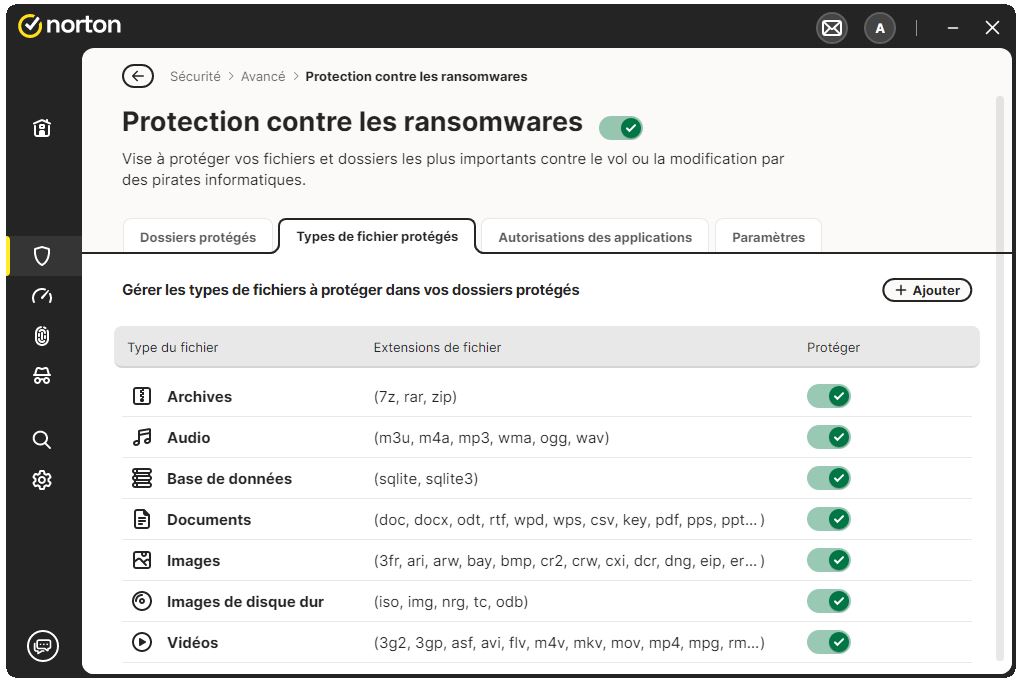The width and height of the screenshot is (1022, 681).
Task: Open the chat support assistant icon
Action: point(42,646)
